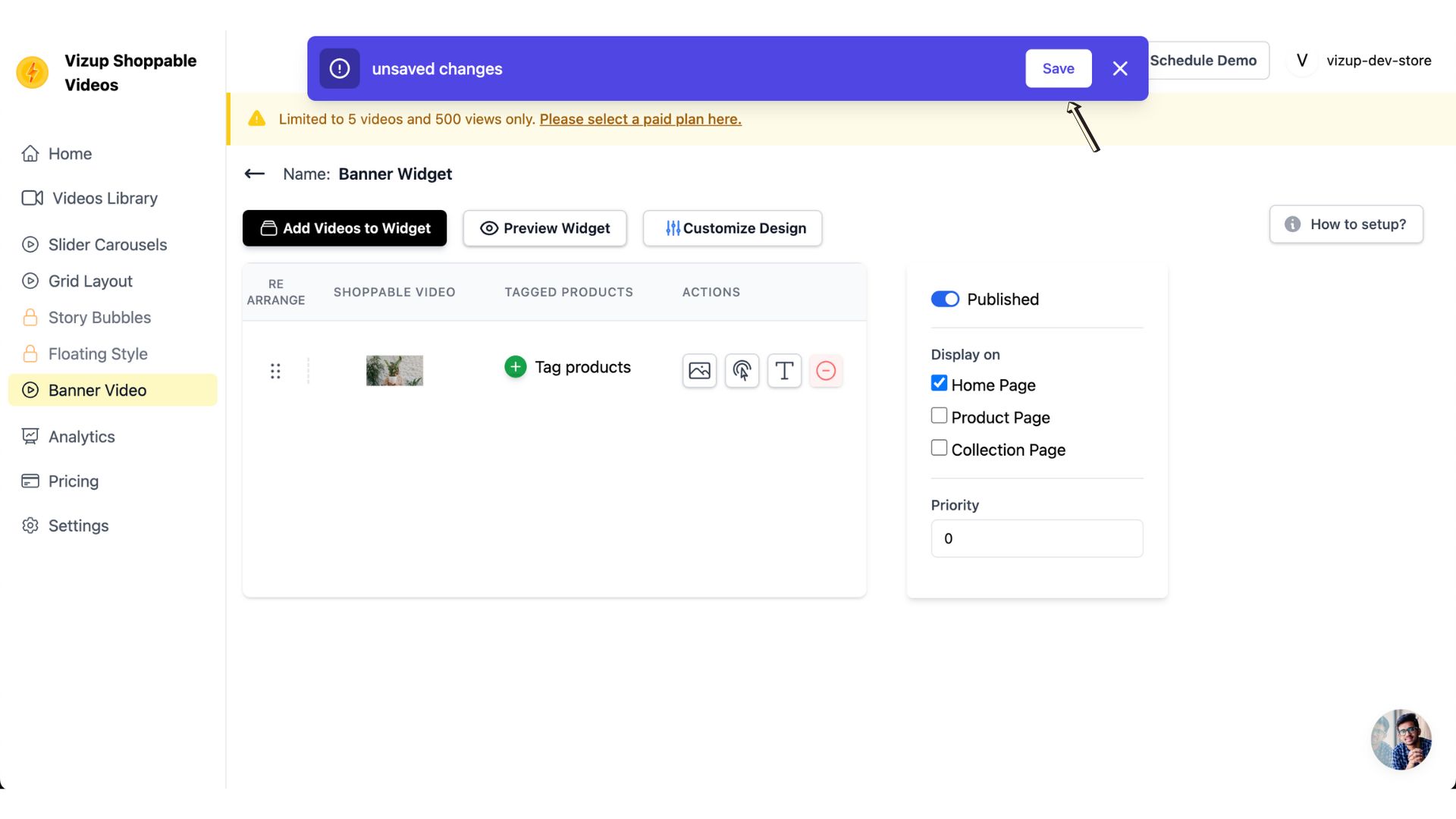Click the text T action icon
This screenshot has width=1456, height=819.
pos(784,371)
